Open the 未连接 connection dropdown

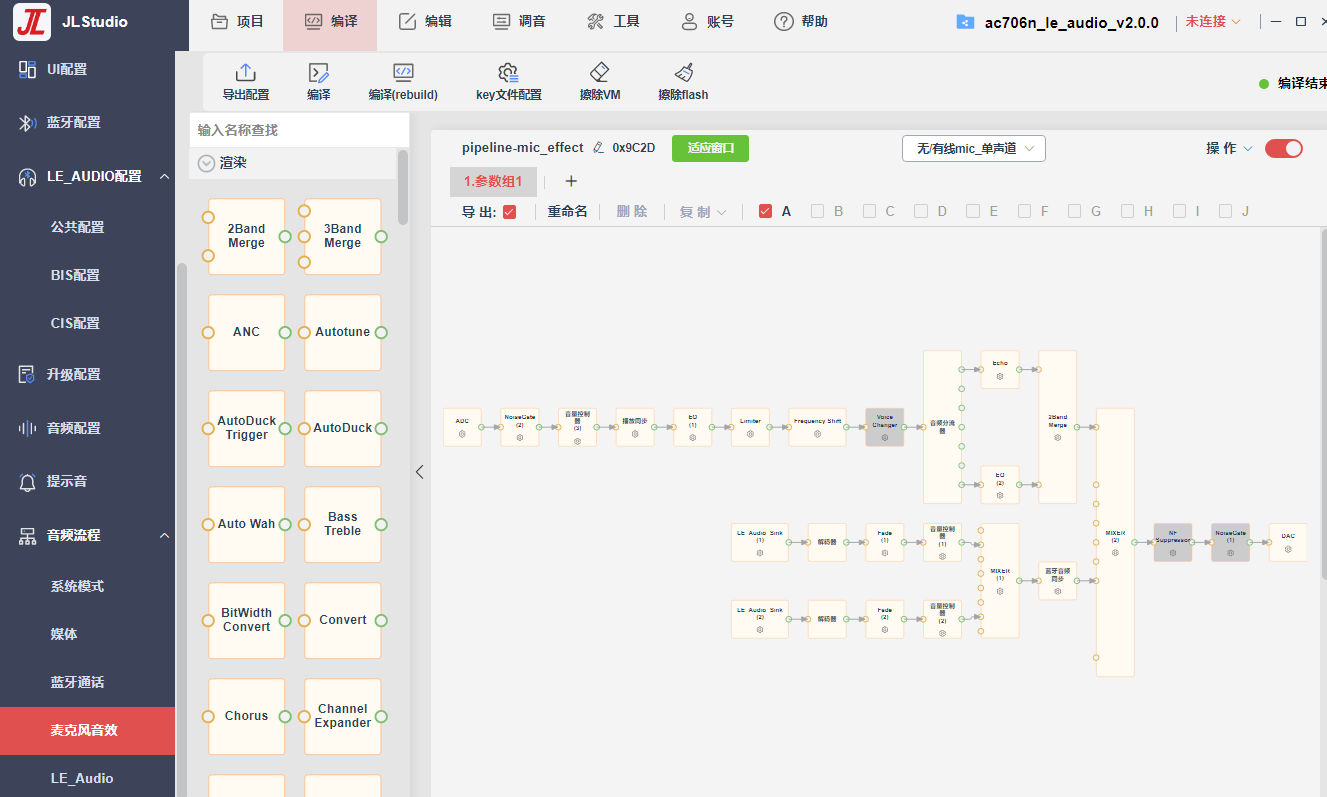coord(1213,21)
